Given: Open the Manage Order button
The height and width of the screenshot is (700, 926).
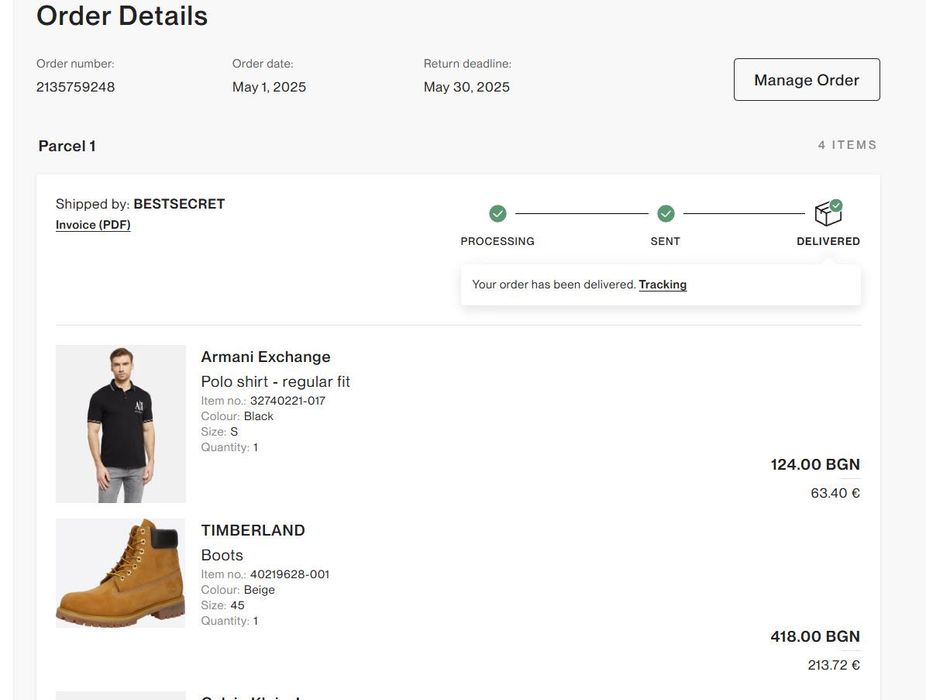Looking at the screenshot, I should click(807, 80).
